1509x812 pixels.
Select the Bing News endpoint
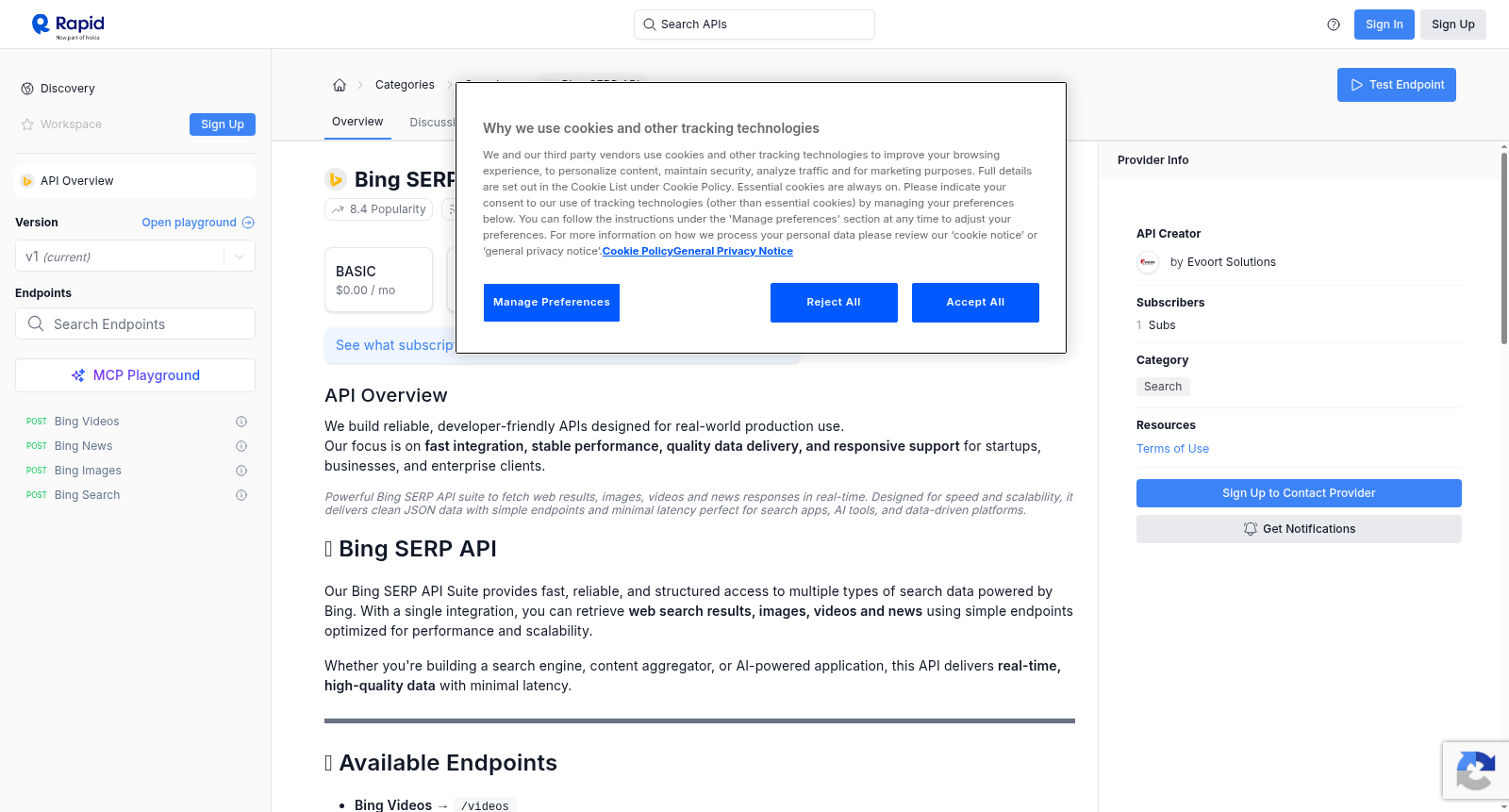point(83,446)
